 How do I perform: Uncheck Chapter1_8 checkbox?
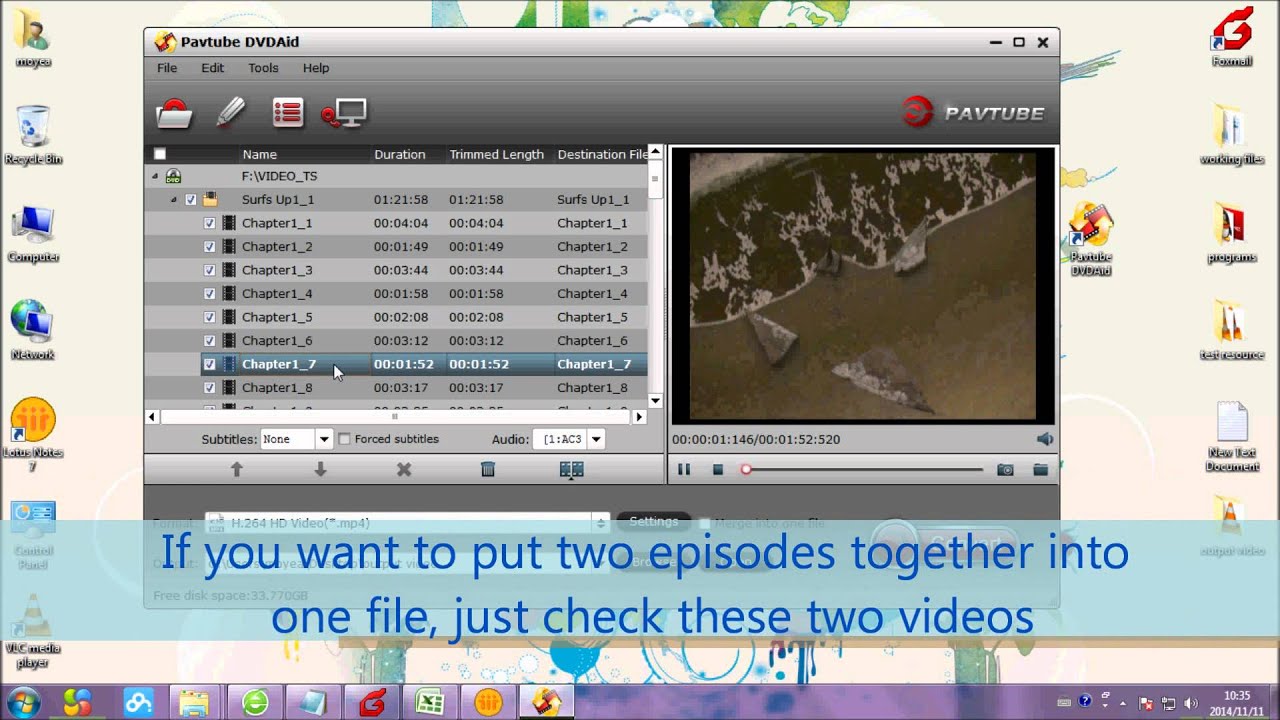pos(209,387)
